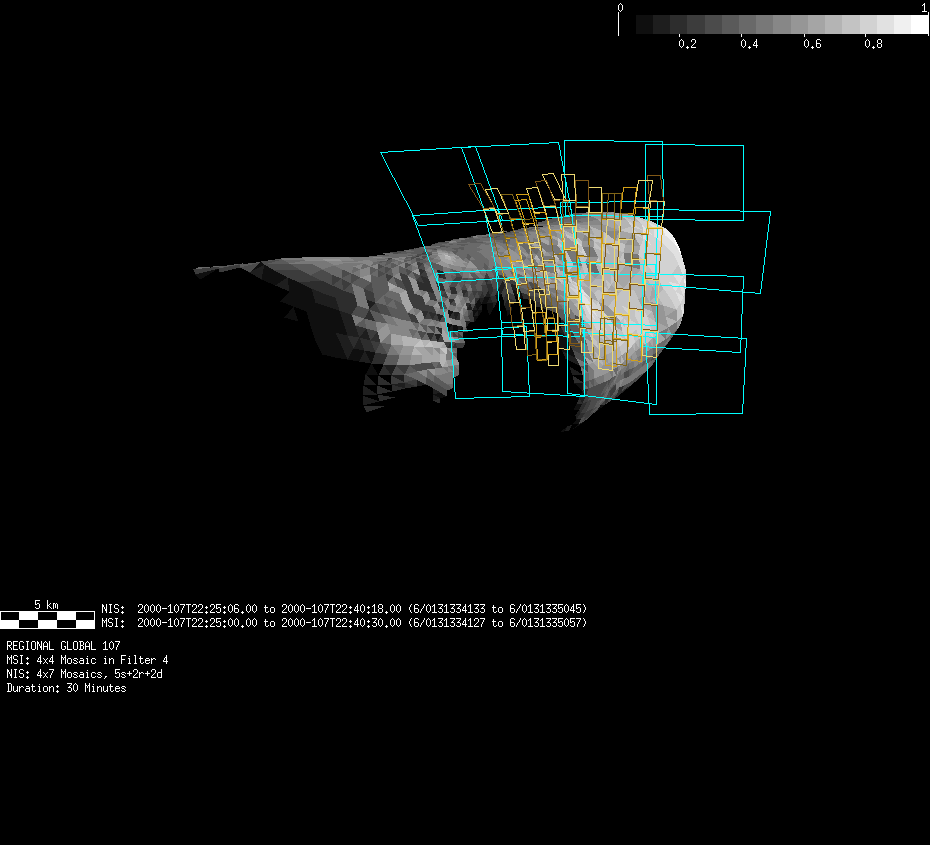Screen dimensions: 930x845
Task: Select the white-outlined frame at top right
Action: [x=694, y=177]
